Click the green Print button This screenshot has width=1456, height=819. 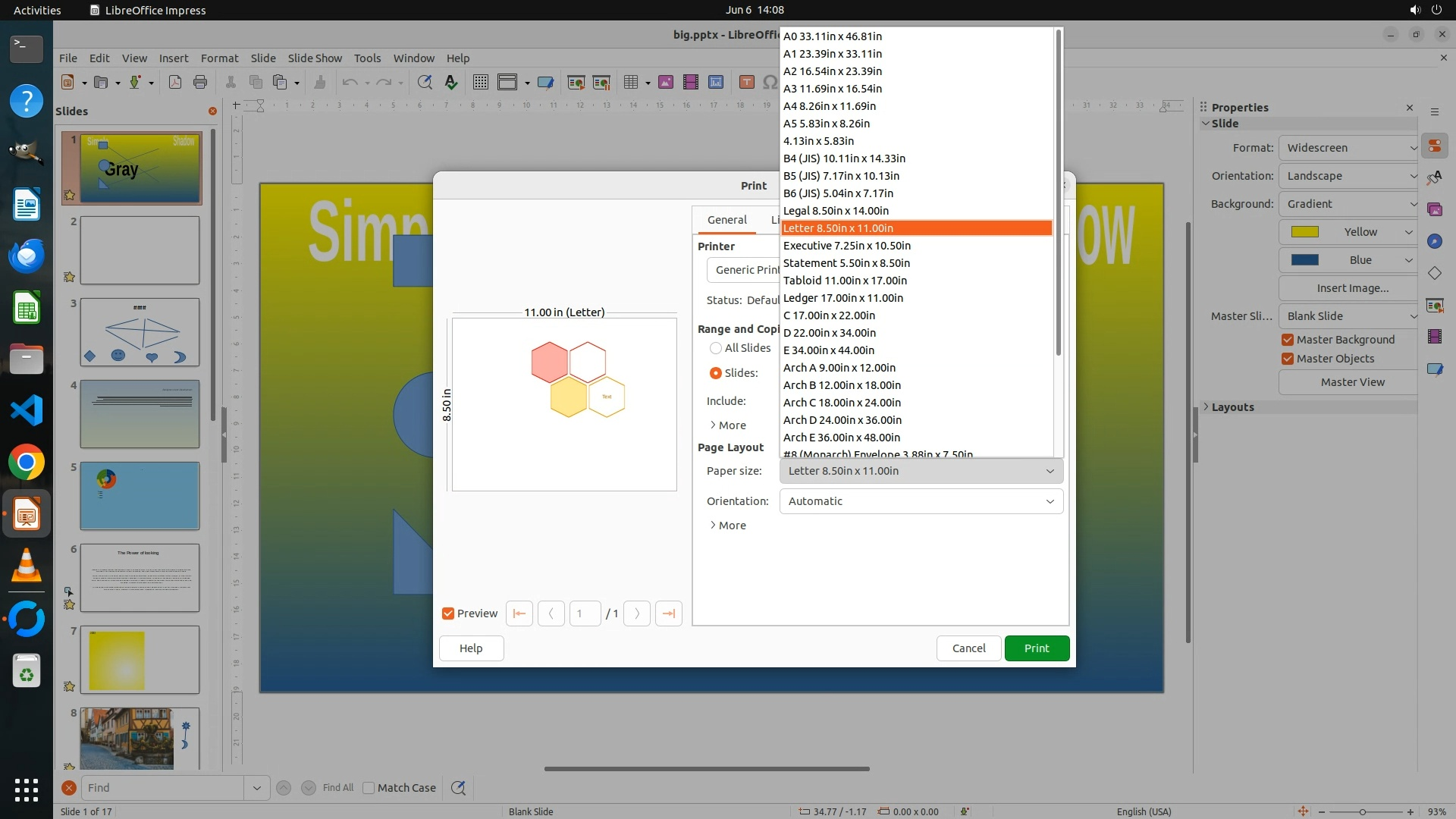click(x=1036, y=648)
